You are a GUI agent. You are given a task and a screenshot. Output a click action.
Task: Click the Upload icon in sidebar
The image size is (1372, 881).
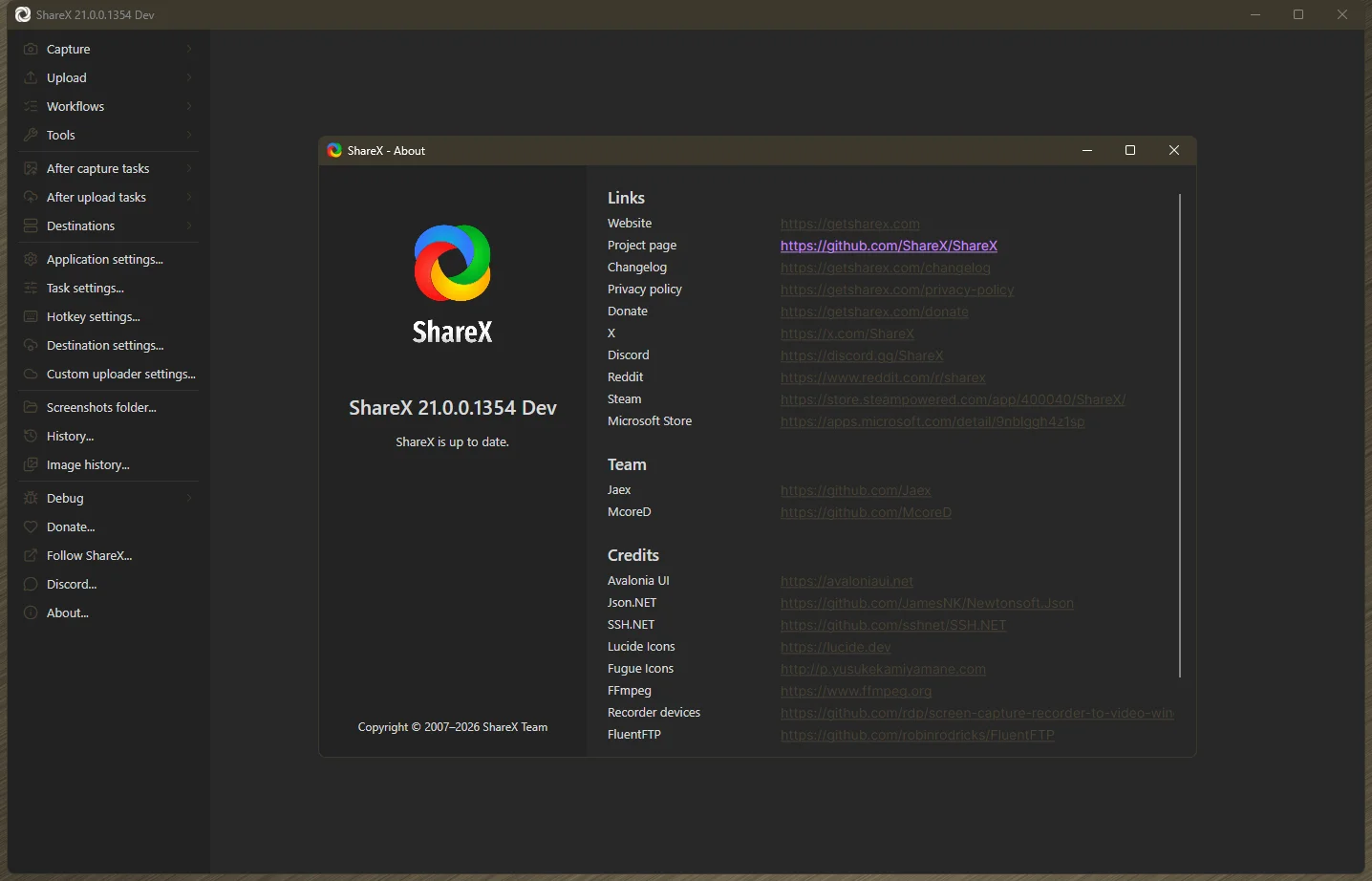(31, 77)
